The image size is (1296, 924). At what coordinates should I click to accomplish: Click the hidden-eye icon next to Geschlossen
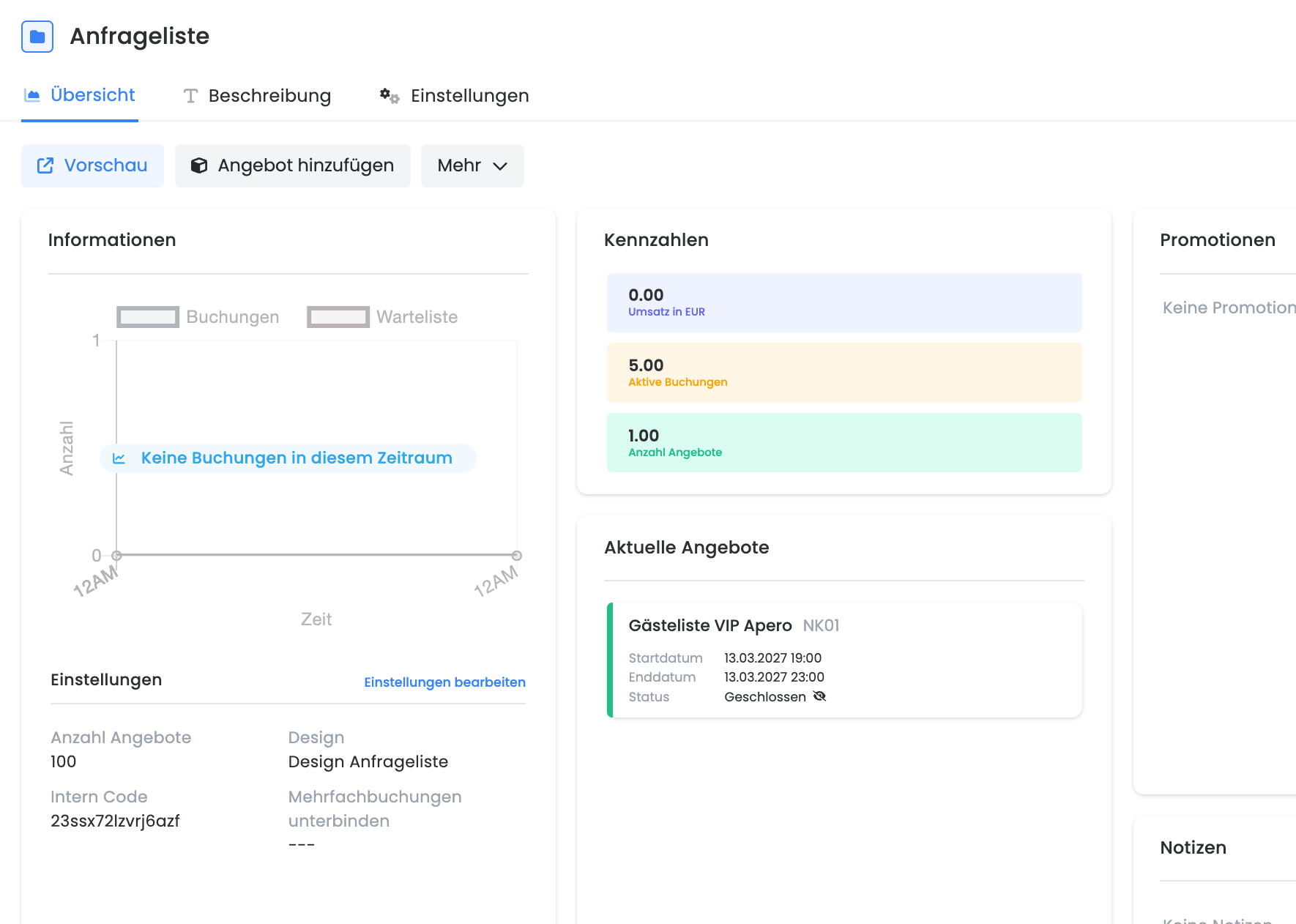[820, 696]
